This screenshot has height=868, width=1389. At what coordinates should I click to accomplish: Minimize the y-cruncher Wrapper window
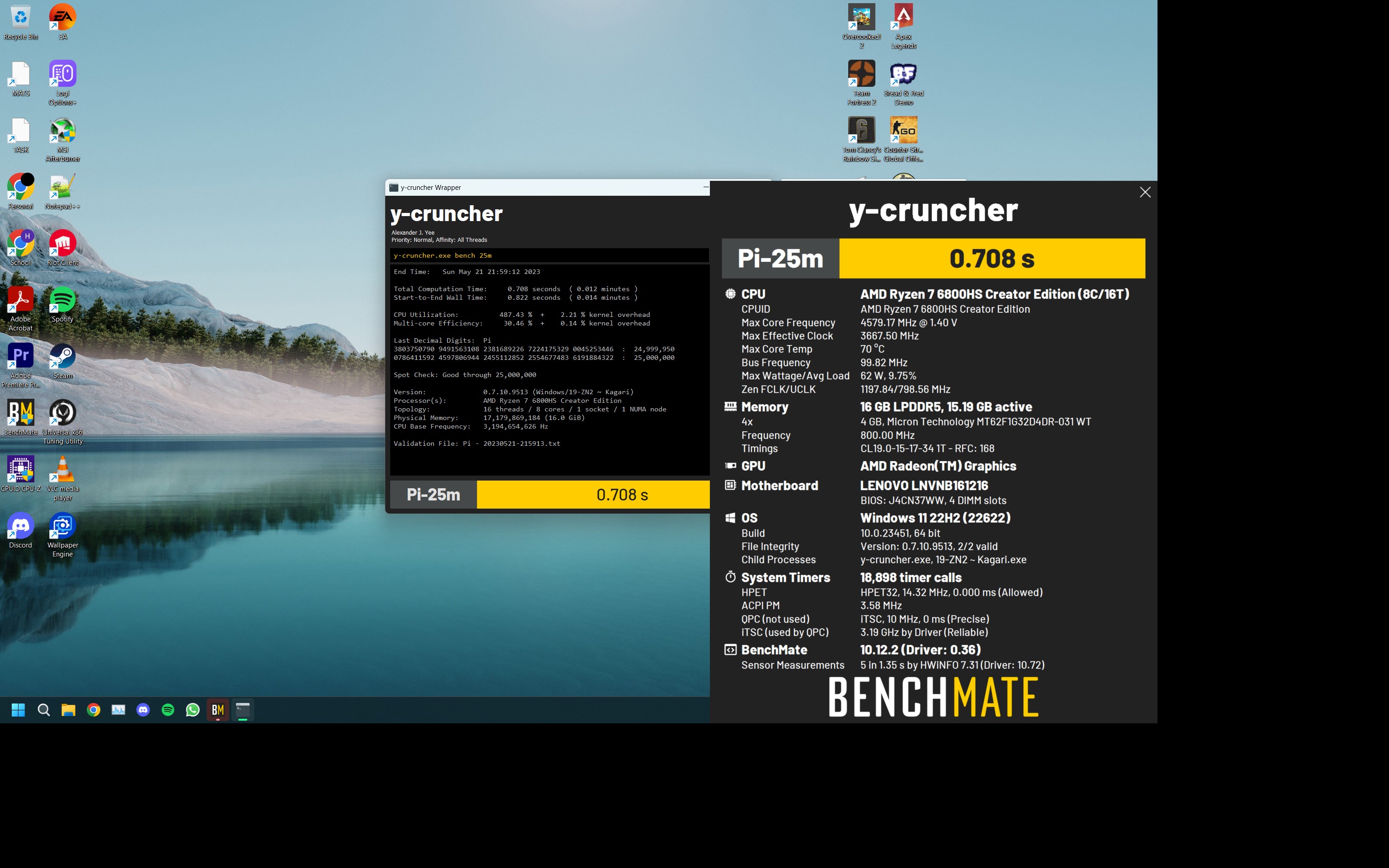(705, 187)
